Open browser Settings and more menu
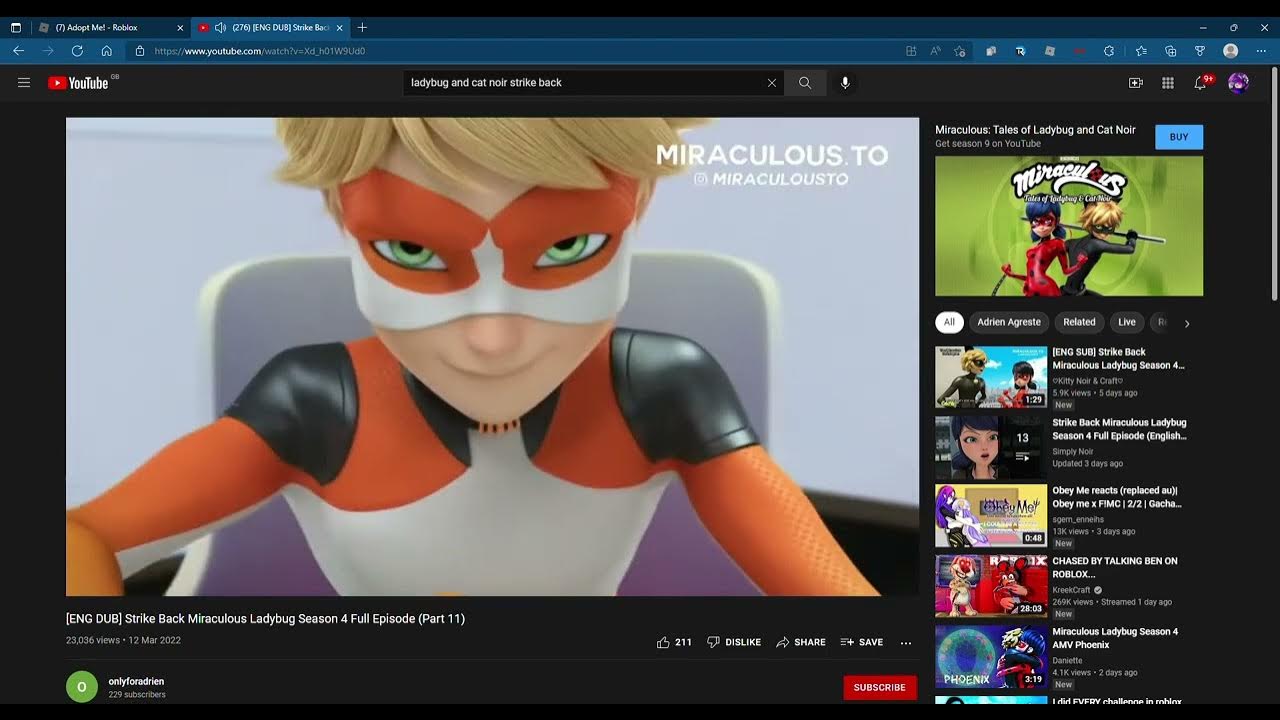 click(x=1261, y=51)
